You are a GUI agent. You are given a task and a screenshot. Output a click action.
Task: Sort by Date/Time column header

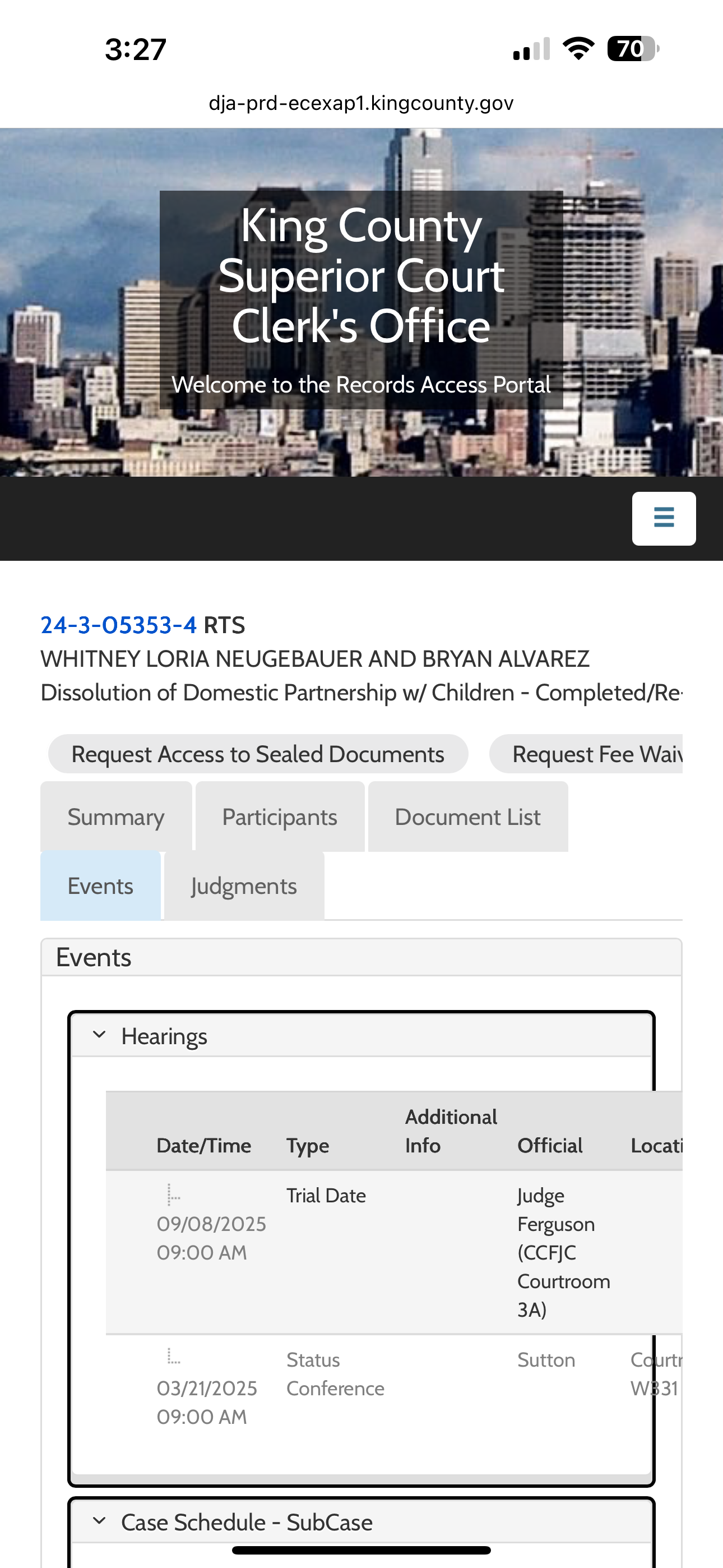click(x=204, y=1146)
